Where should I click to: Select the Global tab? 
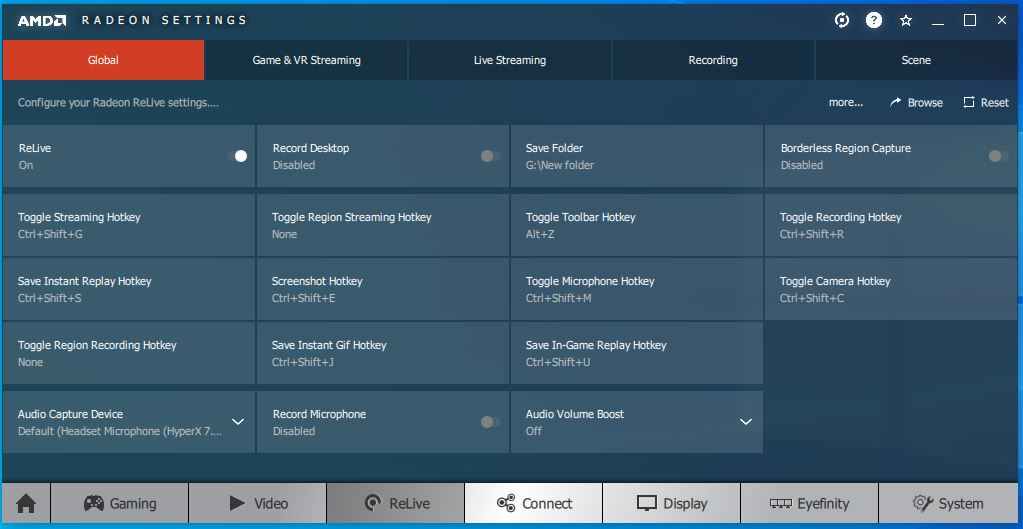[103, 60]
